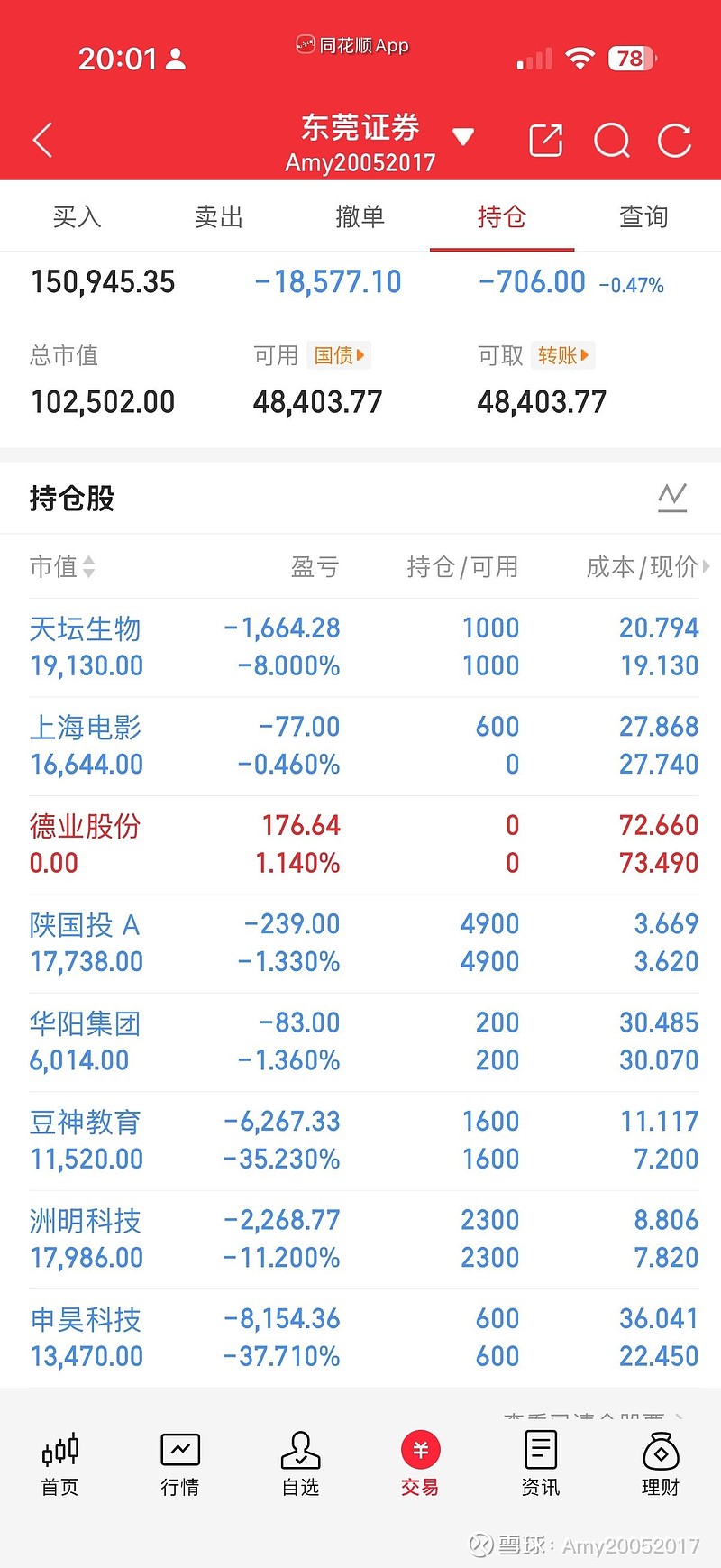Open 行情 market quotes icon
Screen dimensions: 721x1568
(180, 1463)
